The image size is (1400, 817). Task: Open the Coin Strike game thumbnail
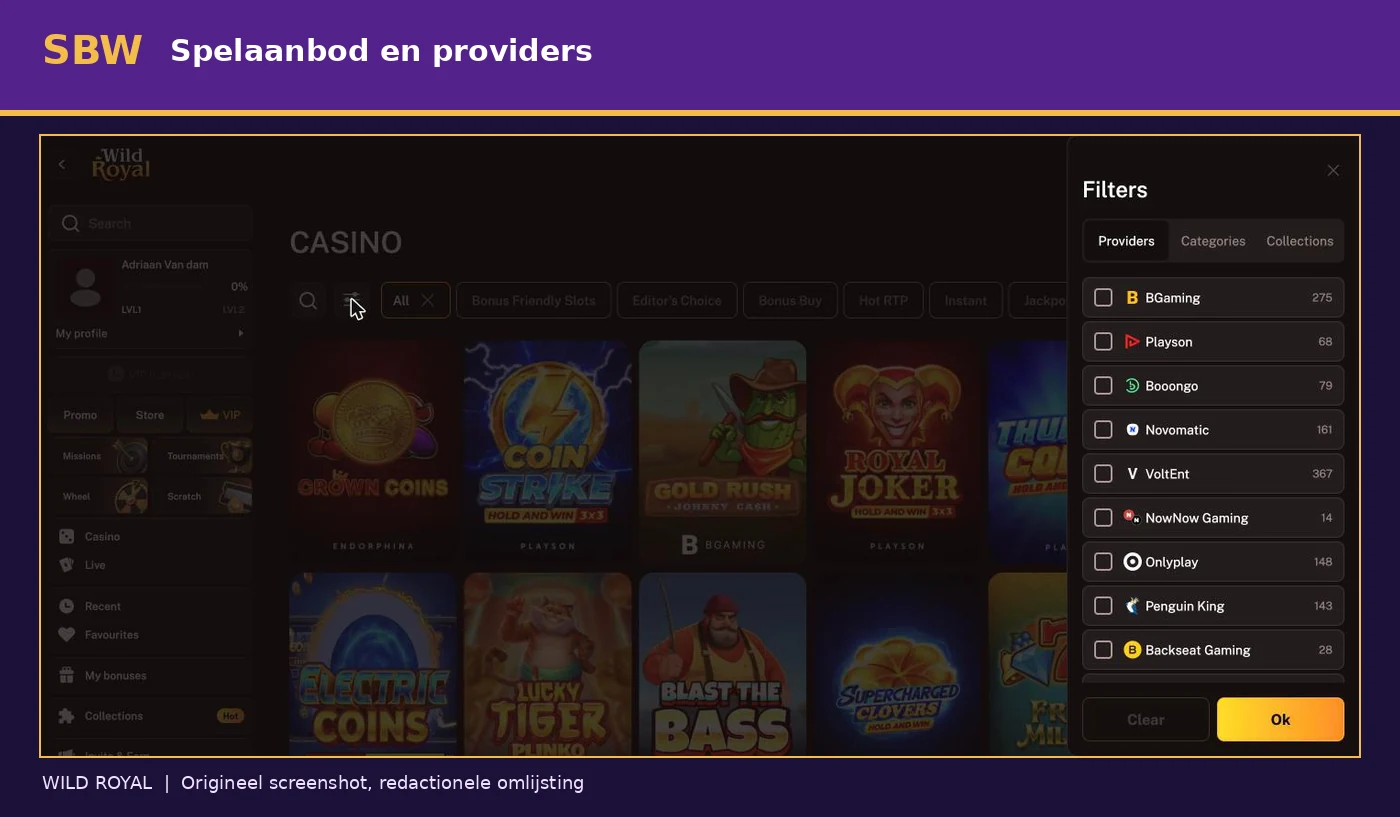(x=548, y=452)
